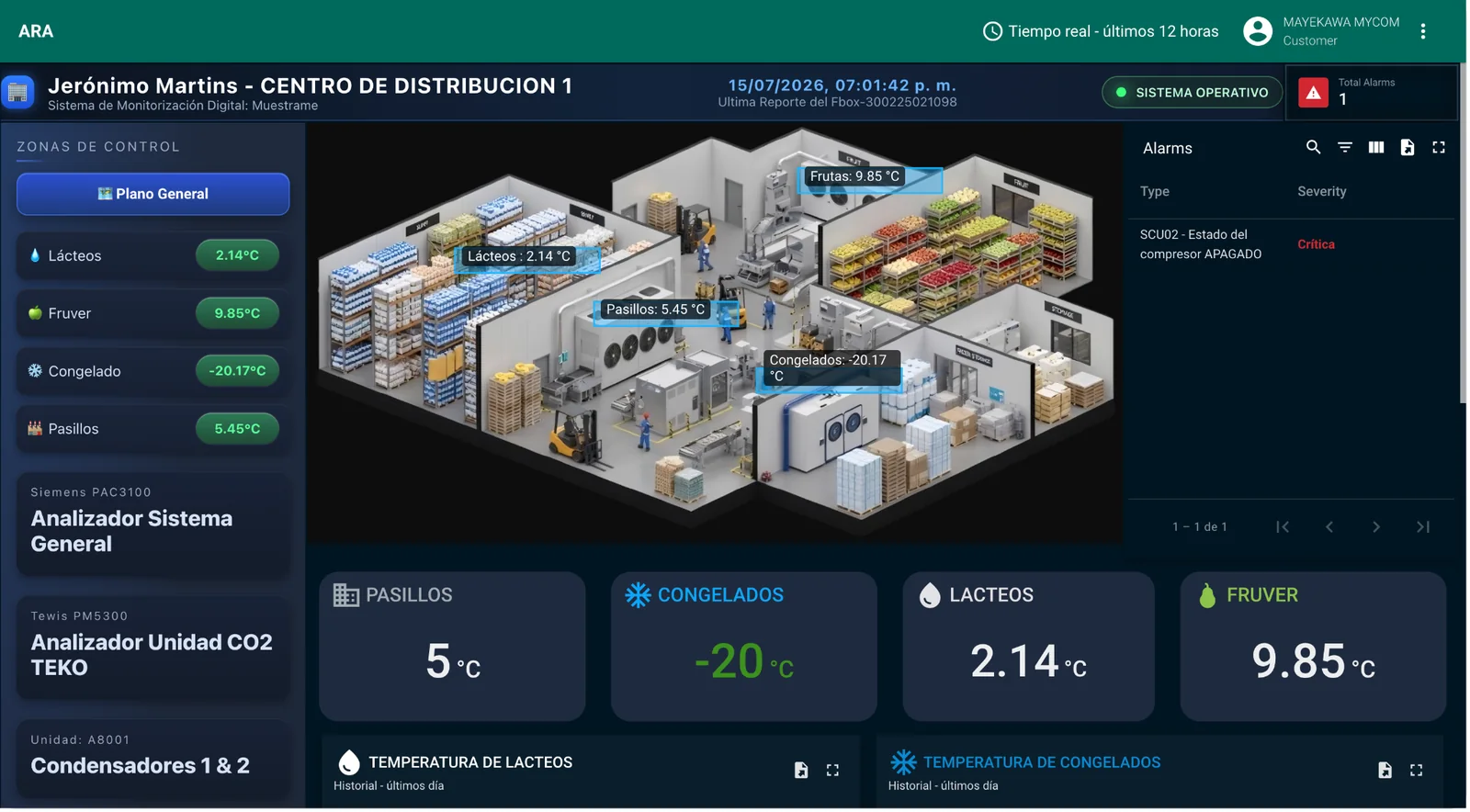This screenshot has height=812, width=1470.
Task: Click the Pasillos: 5.45 °C map label
Action: click(x=655, y=310)
